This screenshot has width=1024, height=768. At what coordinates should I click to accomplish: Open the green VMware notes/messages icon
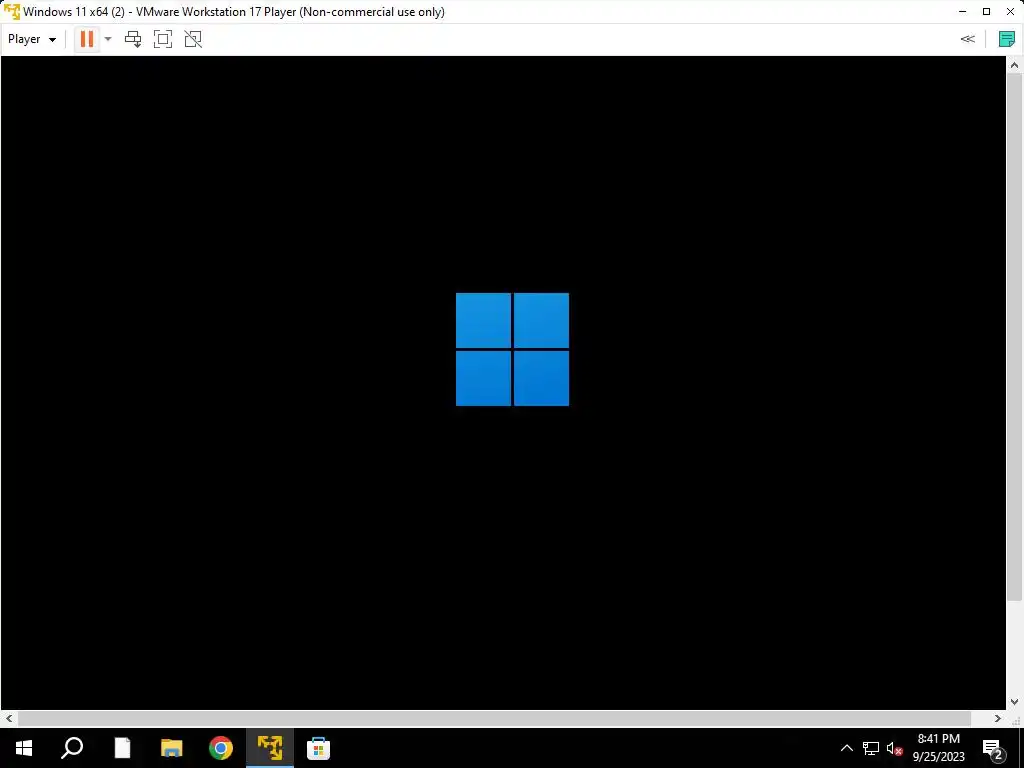coord(1007,39)
